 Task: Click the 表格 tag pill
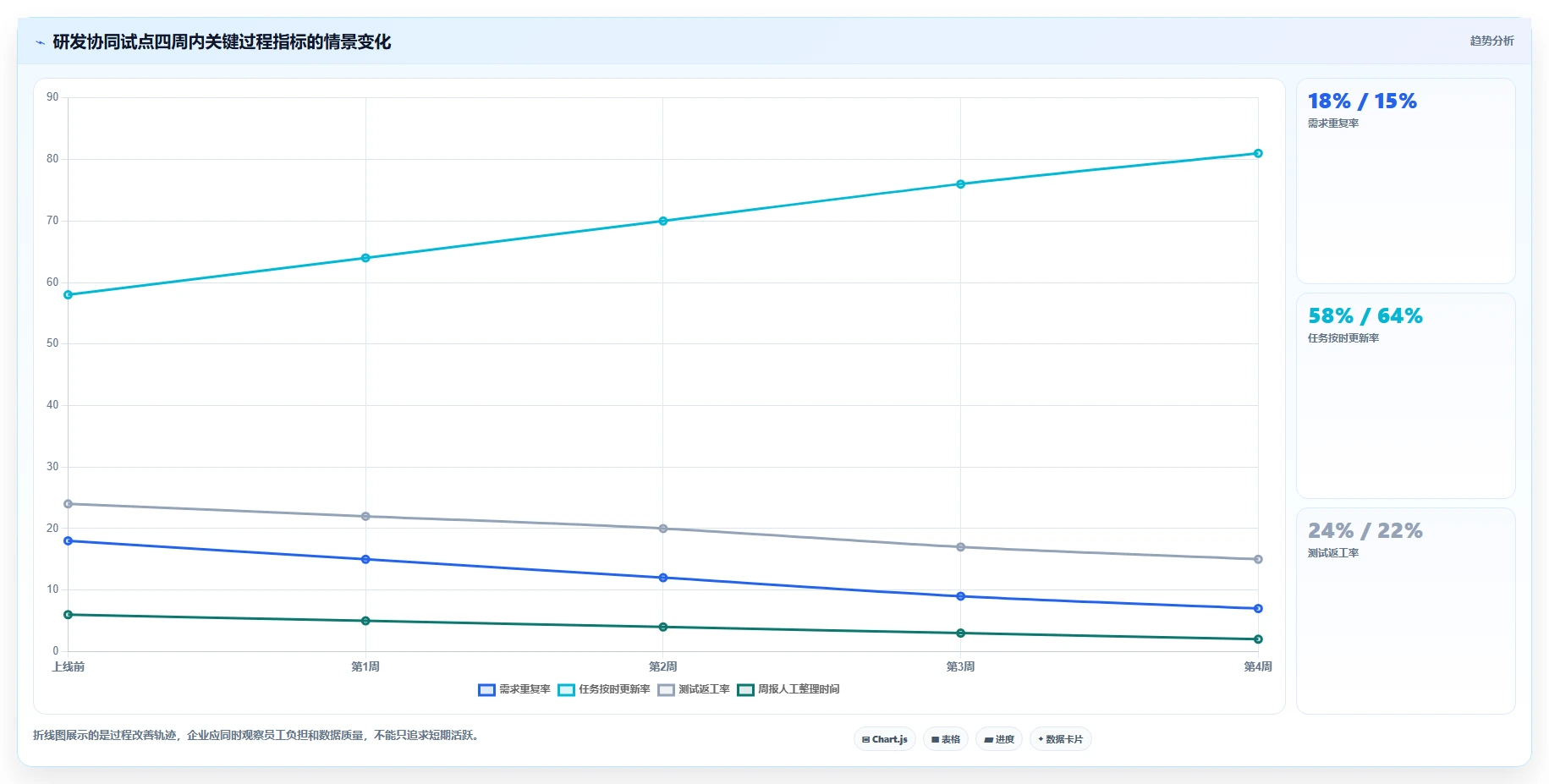point(946,739)
